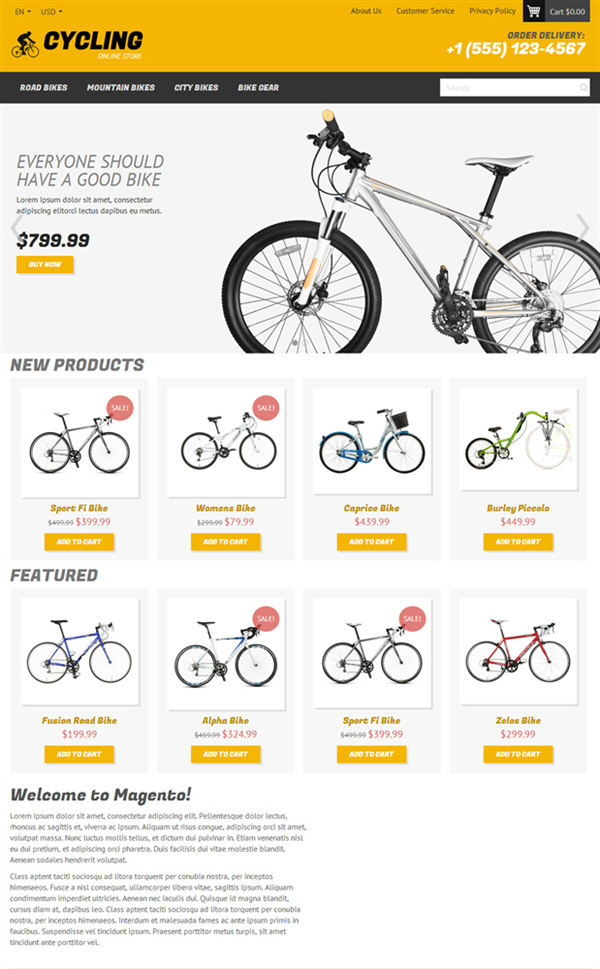Expand the EN language dropdown
The image size is (600, 969).
[23, 12]
